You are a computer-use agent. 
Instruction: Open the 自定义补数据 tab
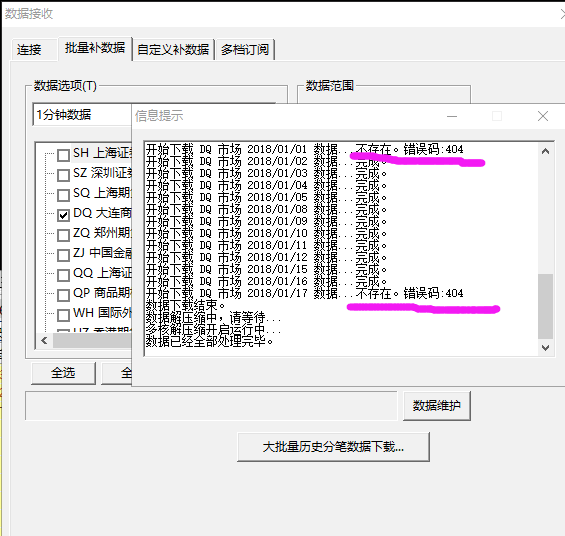click(173, 49)
